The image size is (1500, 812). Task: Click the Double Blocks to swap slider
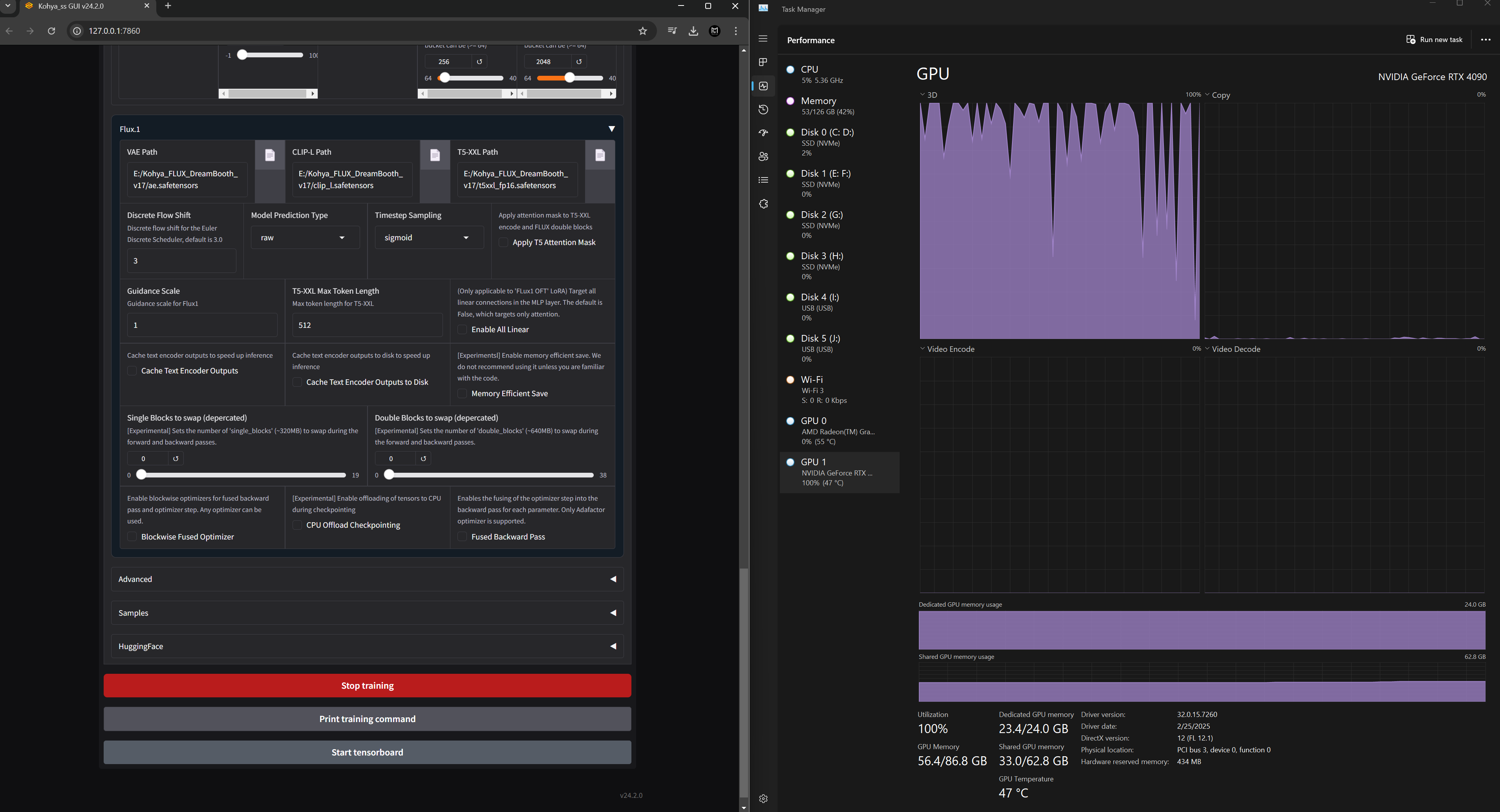tap(490, 475)
